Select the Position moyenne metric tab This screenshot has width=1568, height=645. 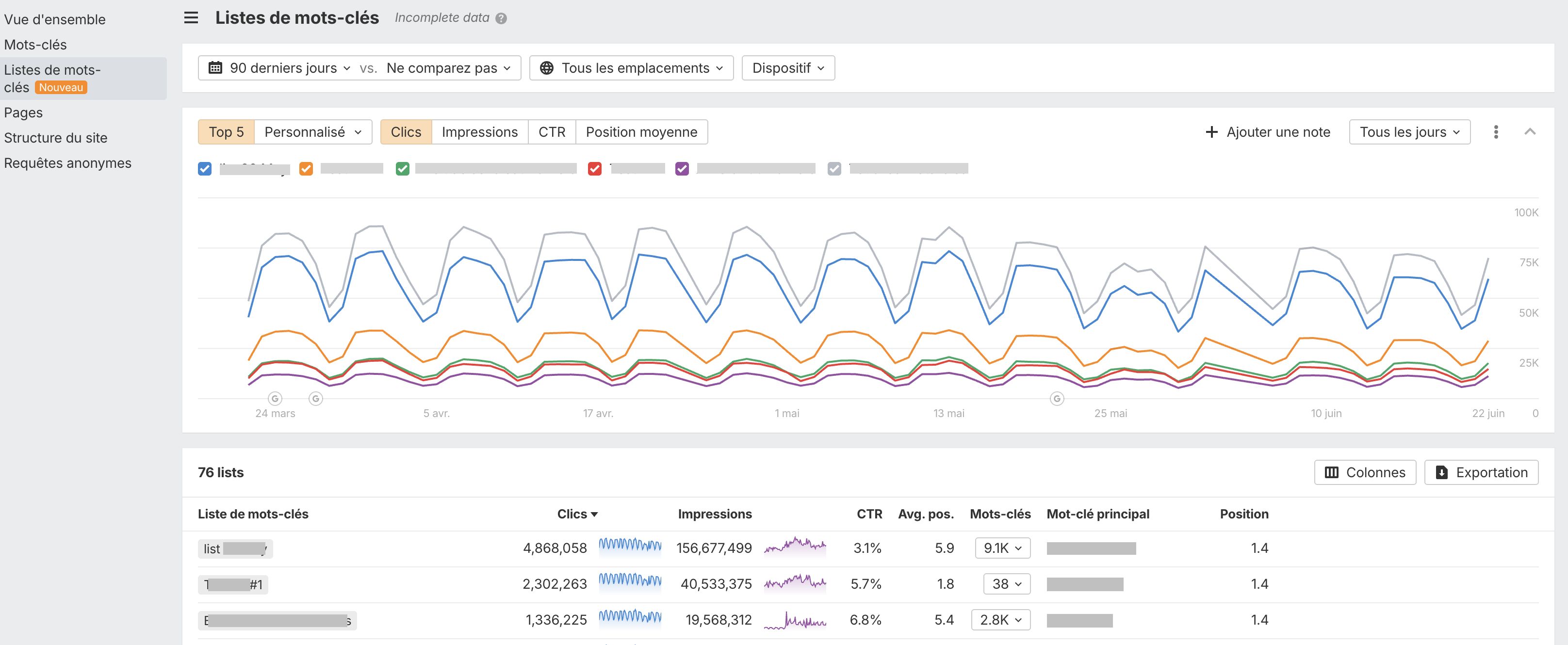pos(641,132)
